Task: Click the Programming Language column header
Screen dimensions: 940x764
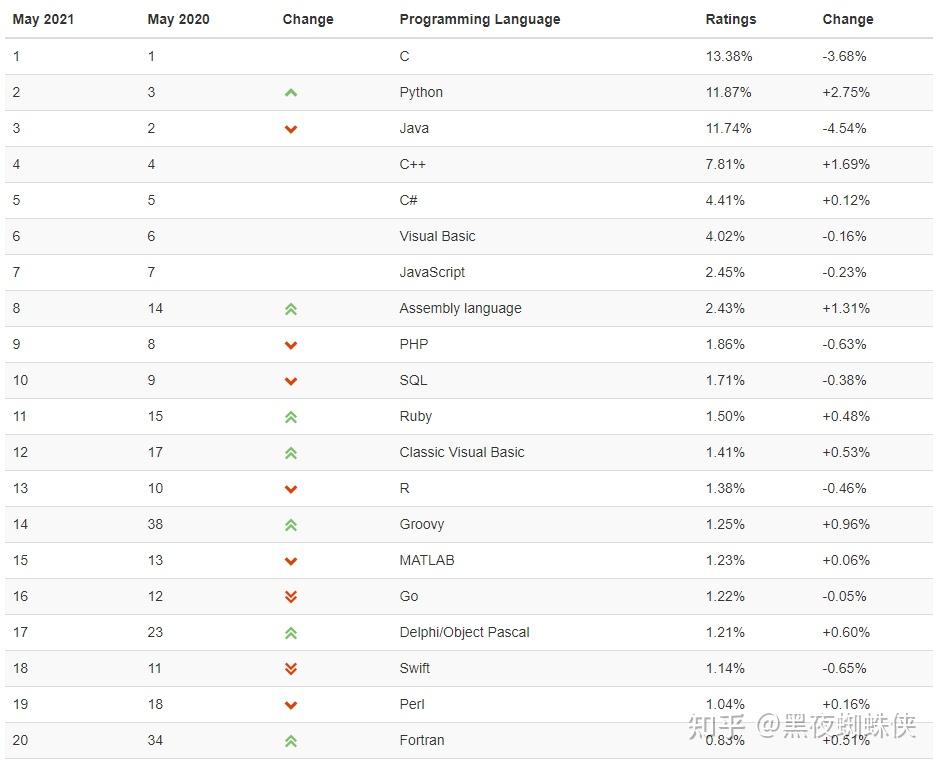Action: click(479, 19)
